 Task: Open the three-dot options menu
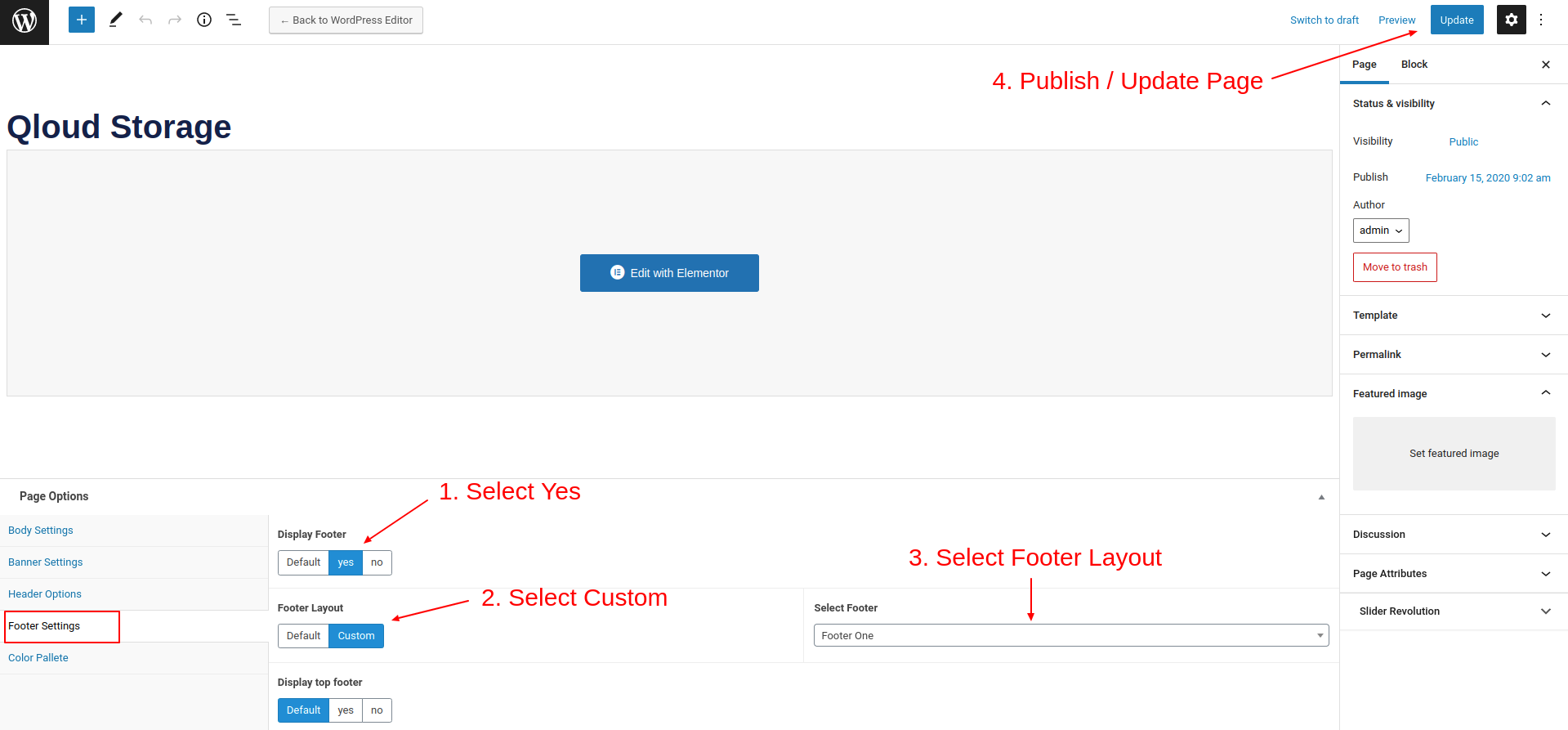(1541, 20)
